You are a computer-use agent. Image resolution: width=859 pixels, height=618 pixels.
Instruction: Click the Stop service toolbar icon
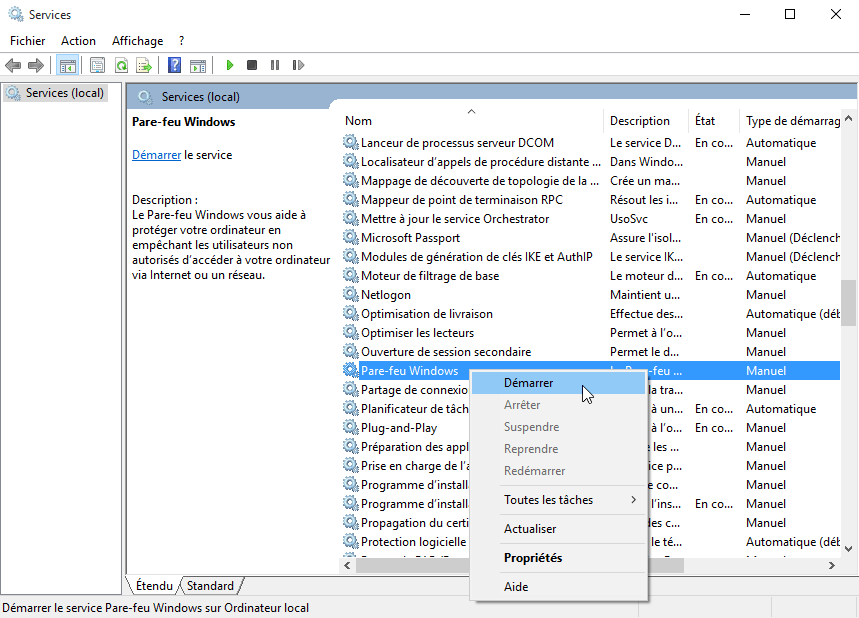click(252, 65)
